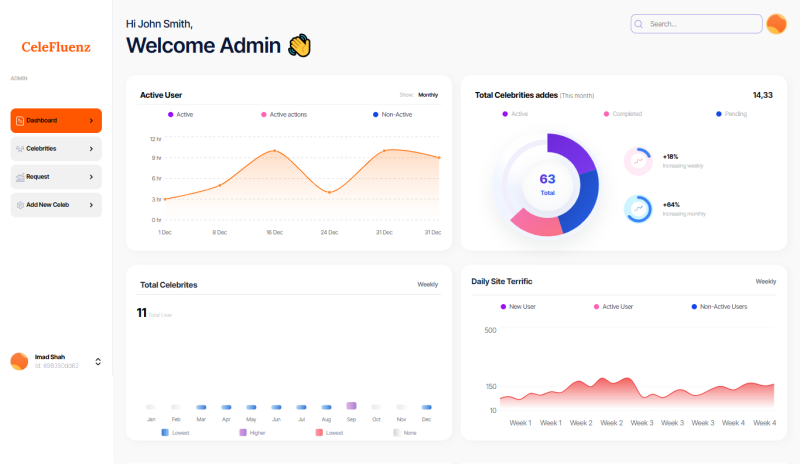Click the Request icon in sidebar

(20, 177)
